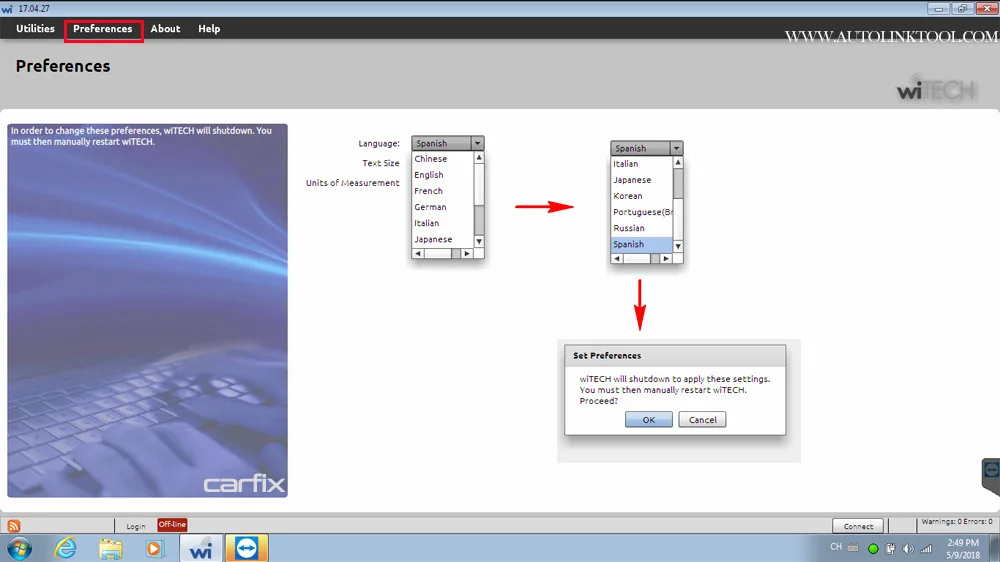Expand the right-side Spanish language dropdown
Image resolution: width=1000 pixels, height=562 pixels.
click(x=676, y=148)
